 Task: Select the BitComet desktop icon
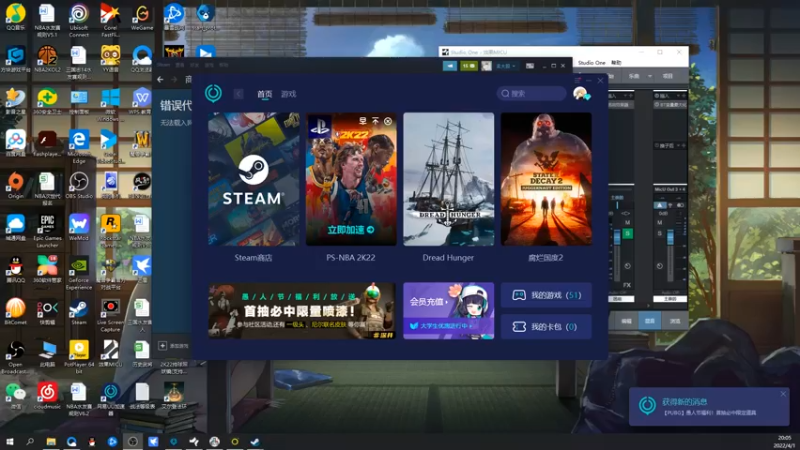click(x=16, y=312)
